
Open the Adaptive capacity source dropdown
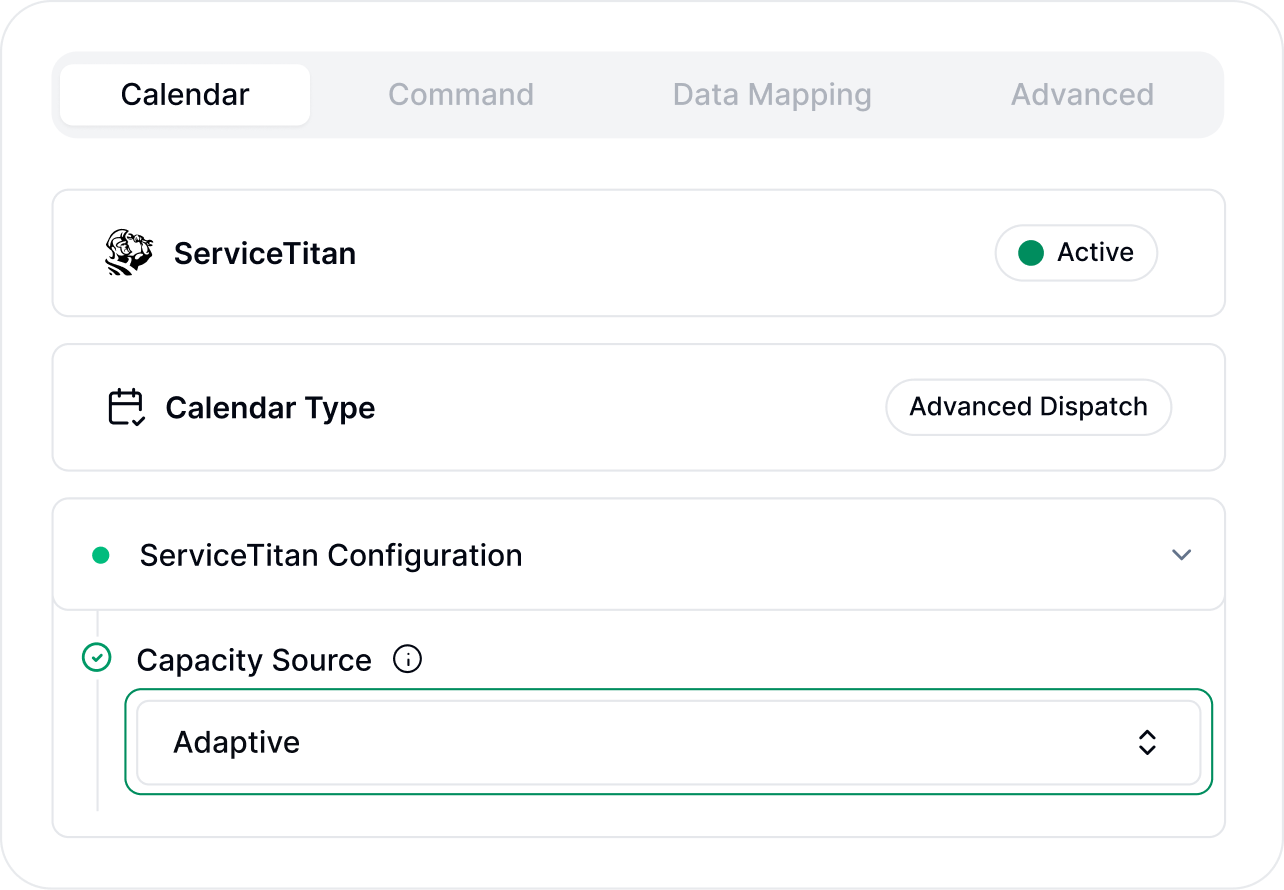tap(668, 742)
